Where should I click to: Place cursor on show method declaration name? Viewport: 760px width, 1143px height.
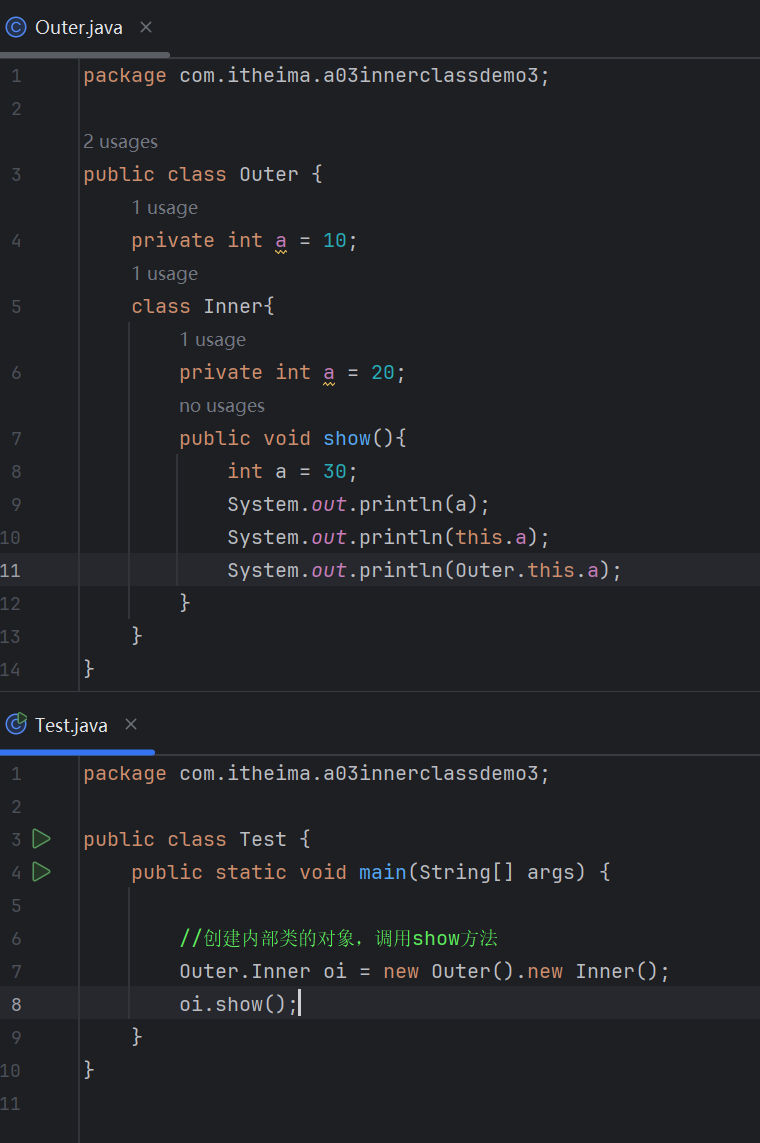tap(346, 438)
